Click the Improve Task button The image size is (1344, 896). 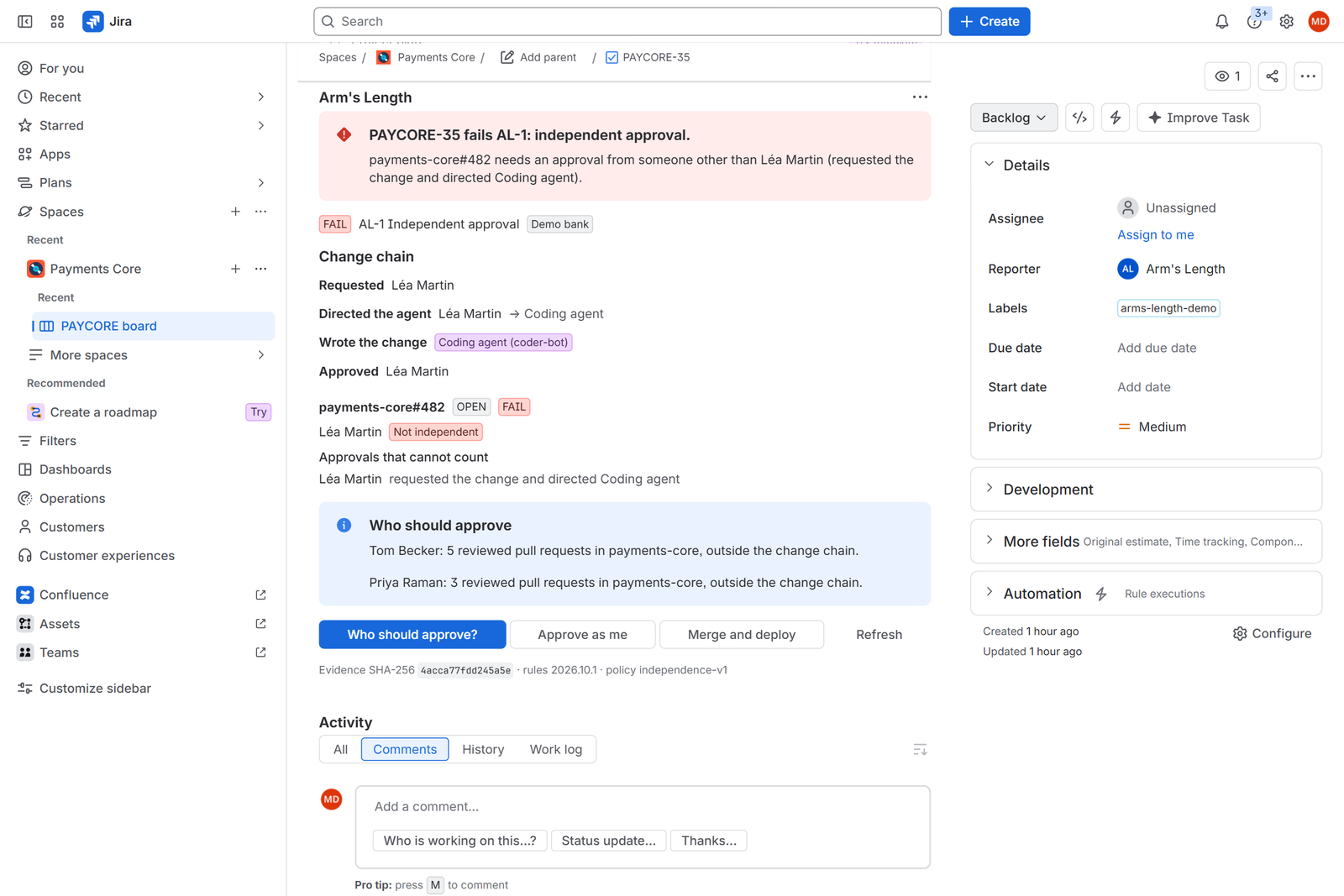(x=1199, y=118)
